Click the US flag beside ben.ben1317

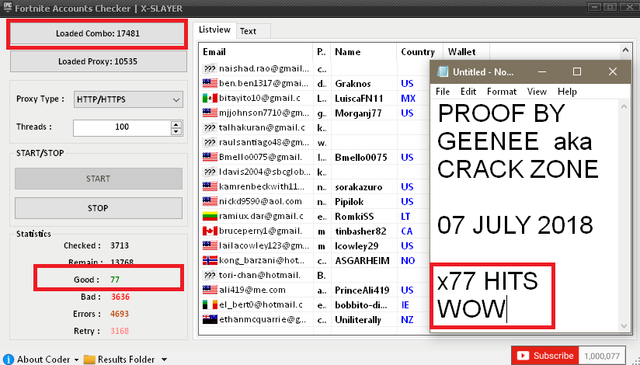pyautogui.click(x=210, y=83)
